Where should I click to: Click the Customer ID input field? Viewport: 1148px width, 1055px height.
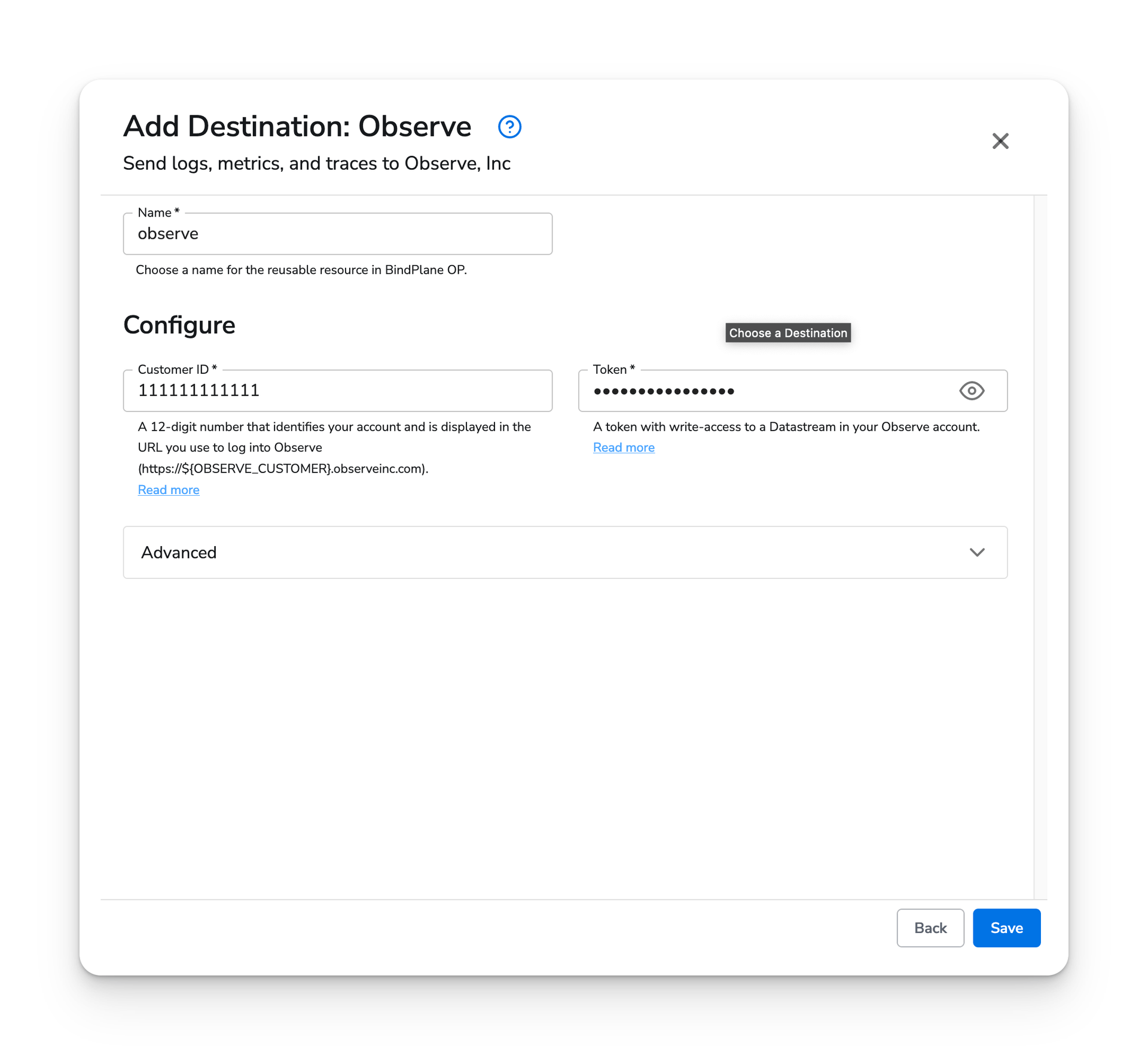338,390
